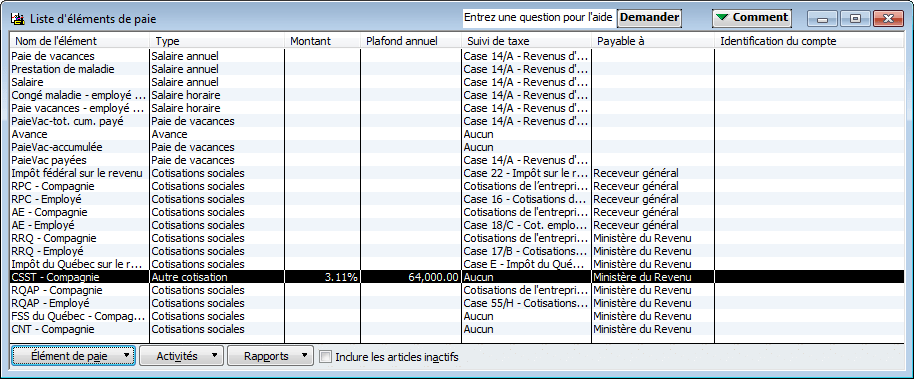Click the '64,000.00' annual ceiling cell

pyautogui.click(x=410, y=277)
